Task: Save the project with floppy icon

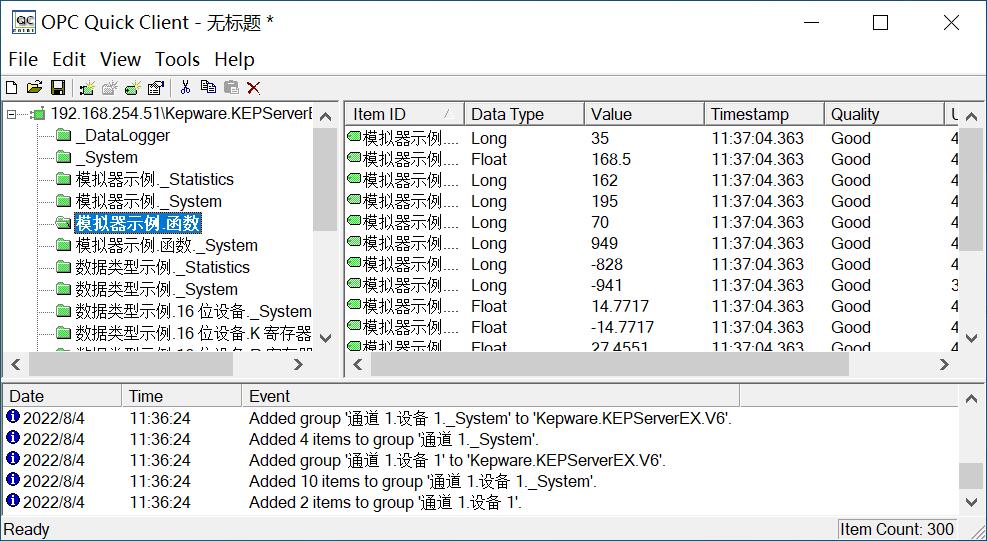Action: coord(58,88)
